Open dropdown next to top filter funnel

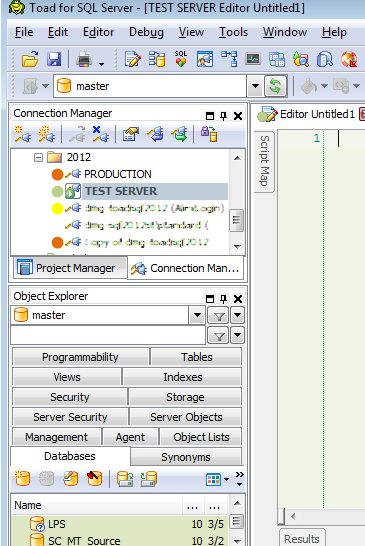click(238, 315)
